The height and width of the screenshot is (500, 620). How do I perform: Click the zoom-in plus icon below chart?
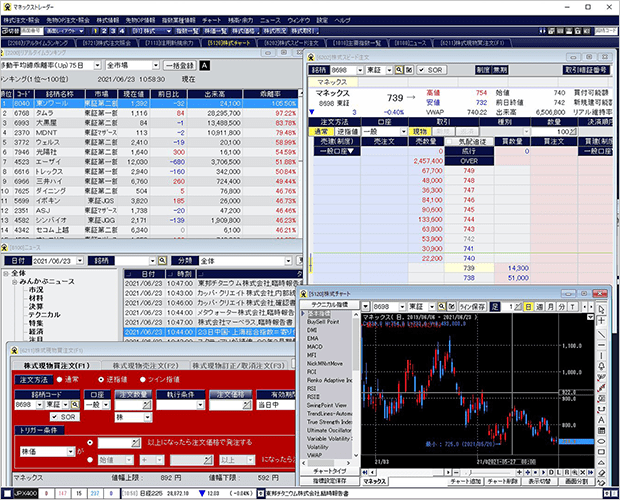[519, 472]
